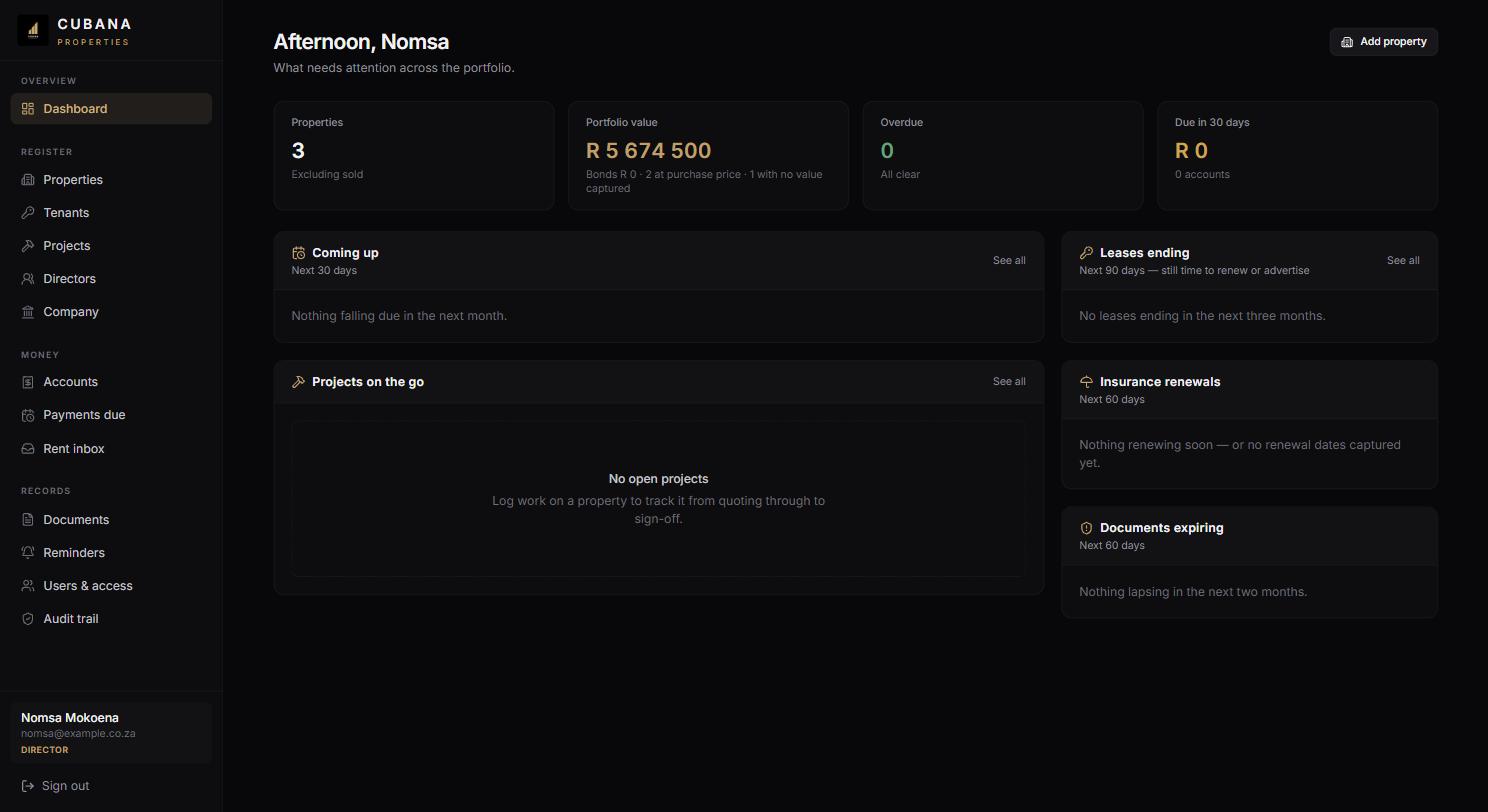Click the Dashboard grid icon in sidebar

click(x=28, y=109)
